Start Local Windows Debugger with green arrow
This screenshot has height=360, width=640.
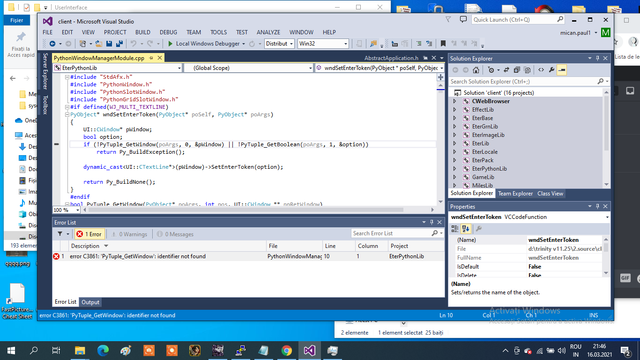coord(206,44)
